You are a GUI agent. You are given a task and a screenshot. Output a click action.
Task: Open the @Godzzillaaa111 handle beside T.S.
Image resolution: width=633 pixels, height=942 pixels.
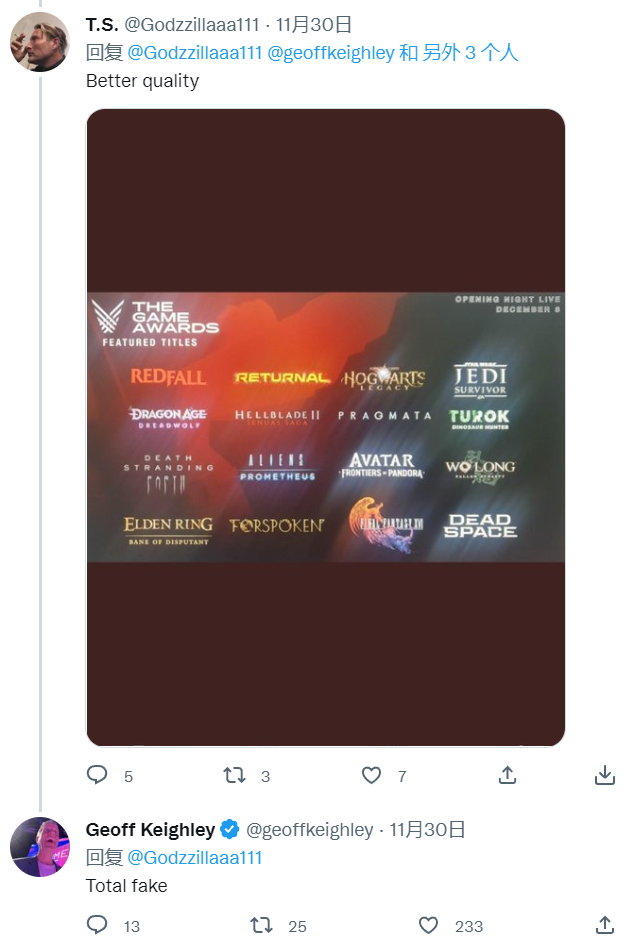pos(192,25)
